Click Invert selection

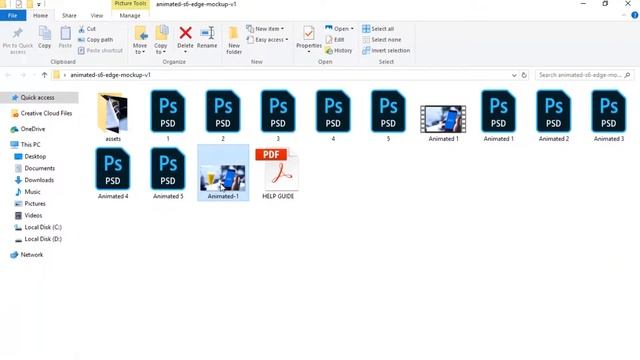[386, 51]
